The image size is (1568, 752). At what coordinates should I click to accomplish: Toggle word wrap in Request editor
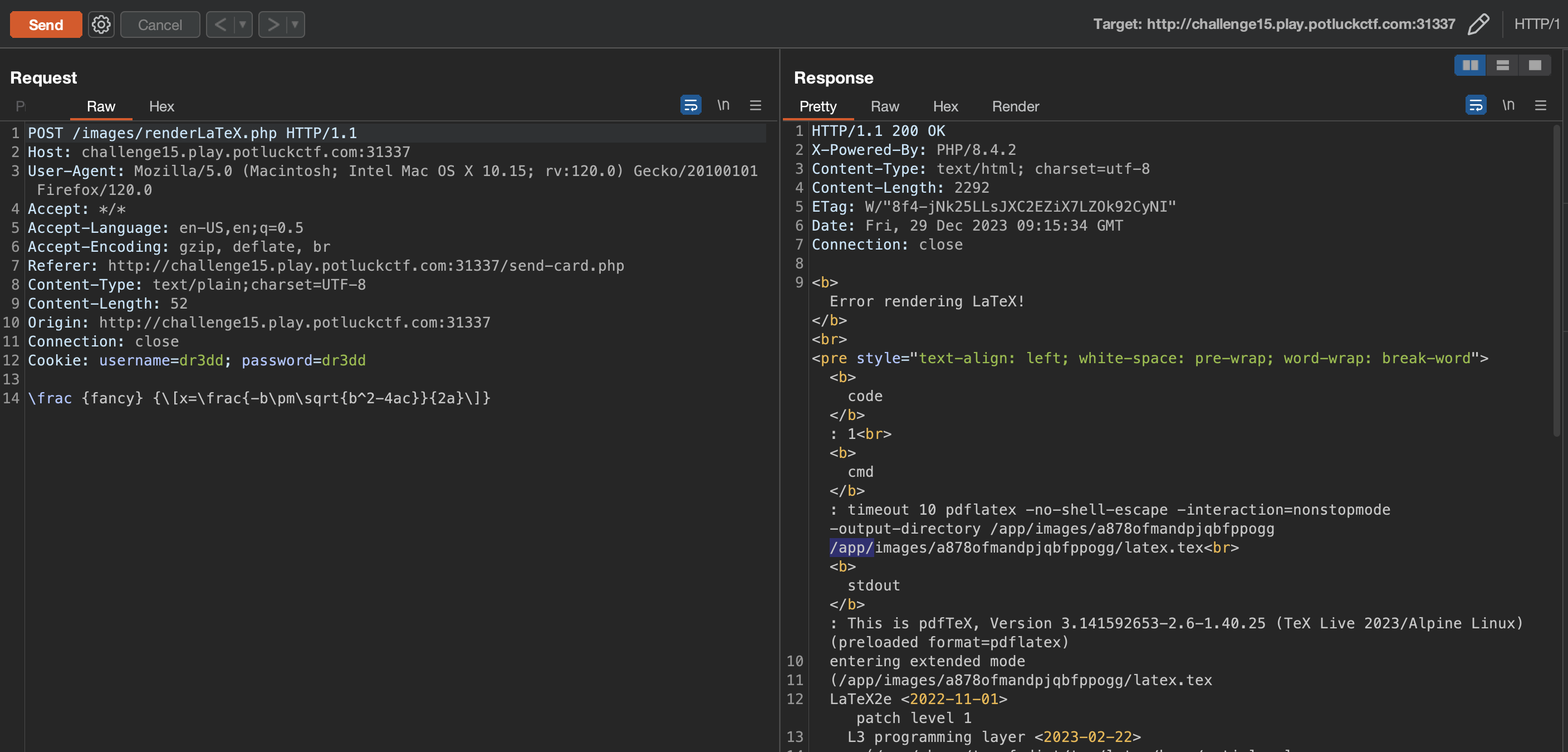pos(690,105)
